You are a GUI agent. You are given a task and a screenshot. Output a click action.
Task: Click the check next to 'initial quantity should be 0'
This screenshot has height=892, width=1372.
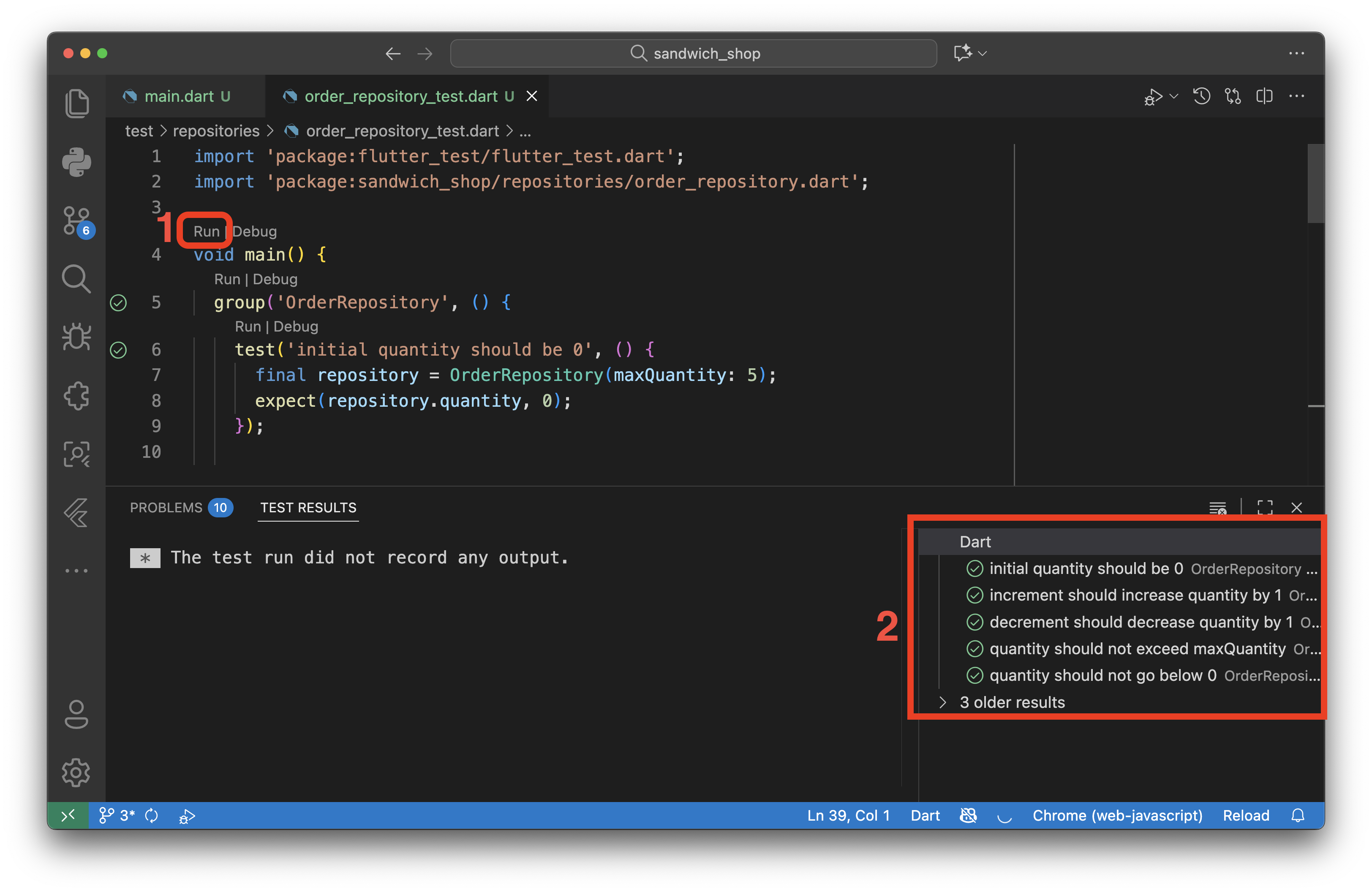point(975,568)
